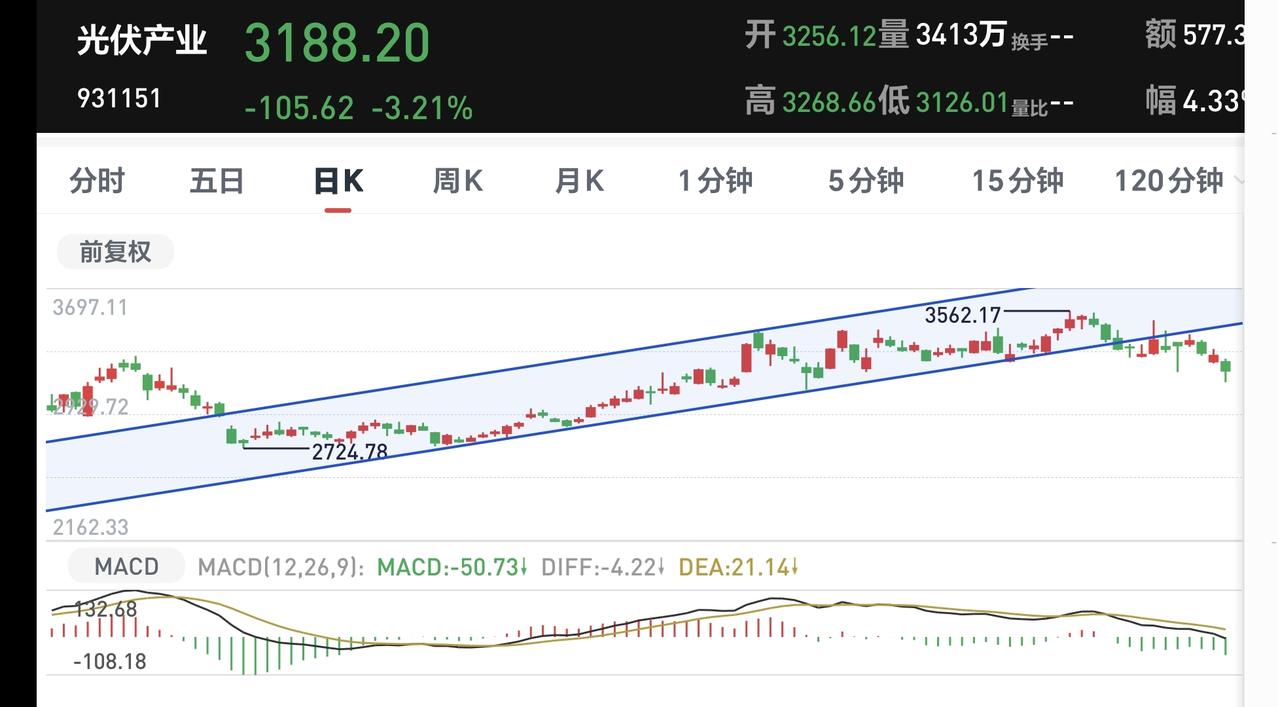Click the DIFF:-4.22 reading
1278x707 pixels.
pos(603,568)
